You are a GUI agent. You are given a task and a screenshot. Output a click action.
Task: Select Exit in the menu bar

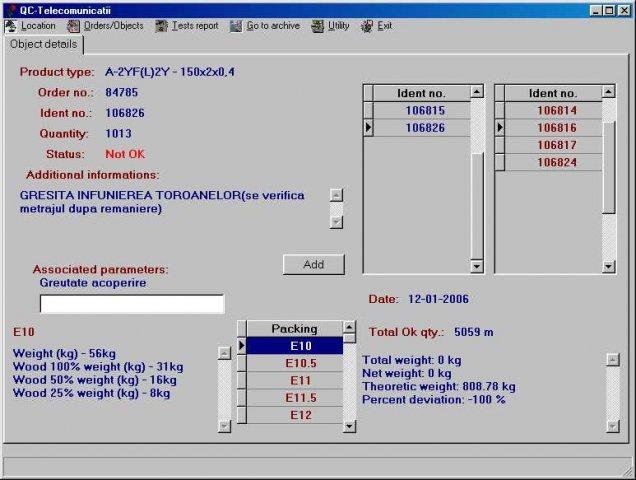385,26
